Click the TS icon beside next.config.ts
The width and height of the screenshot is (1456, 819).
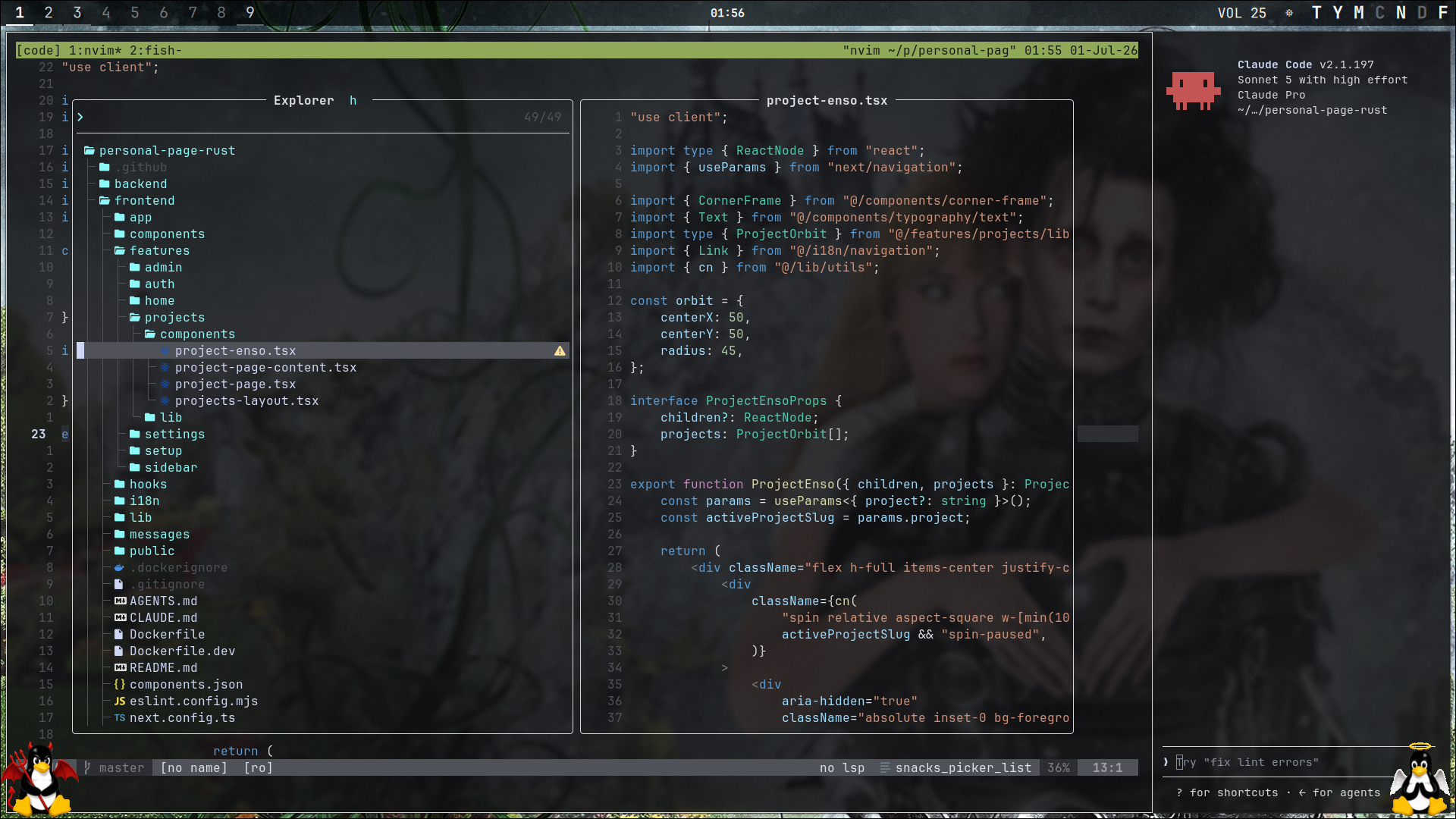(x=120, y=718)
